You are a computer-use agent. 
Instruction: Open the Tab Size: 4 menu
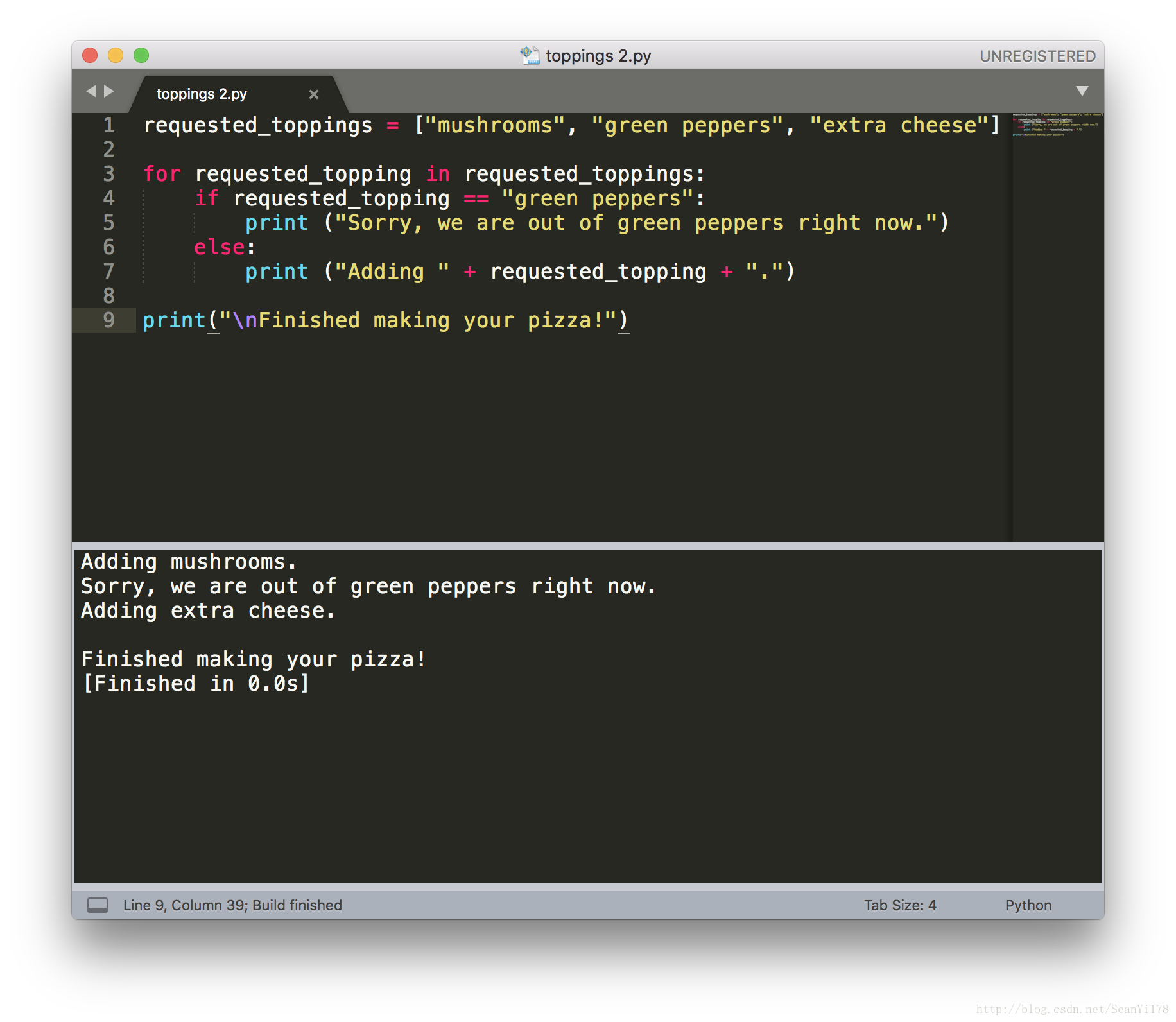900,905
